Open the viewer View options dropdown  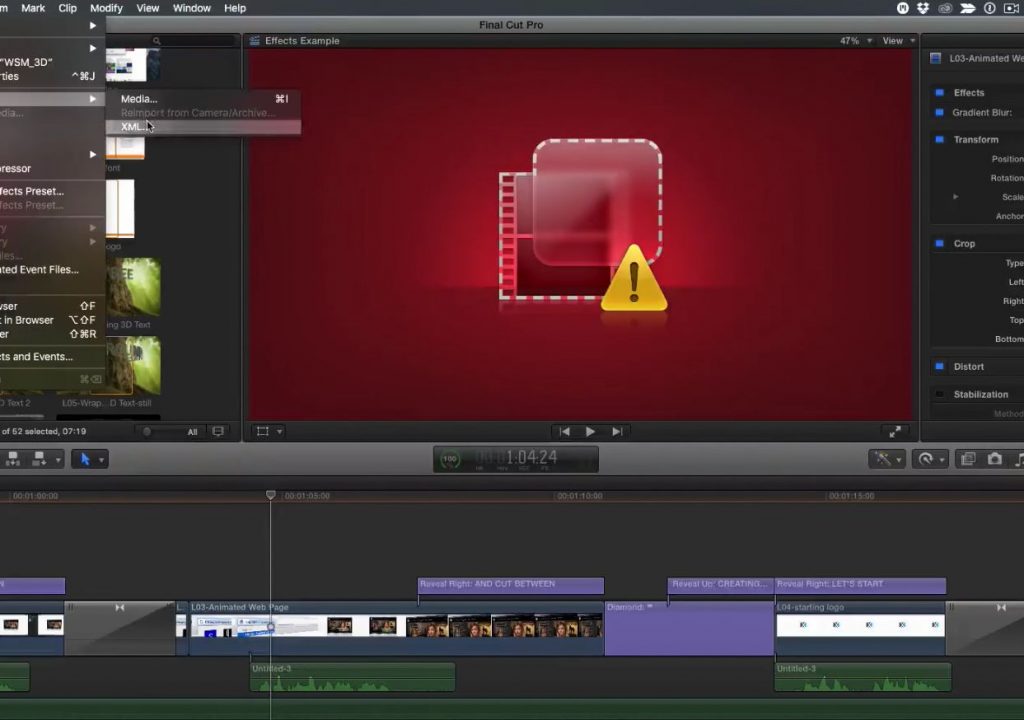click(x=899, y=41)
